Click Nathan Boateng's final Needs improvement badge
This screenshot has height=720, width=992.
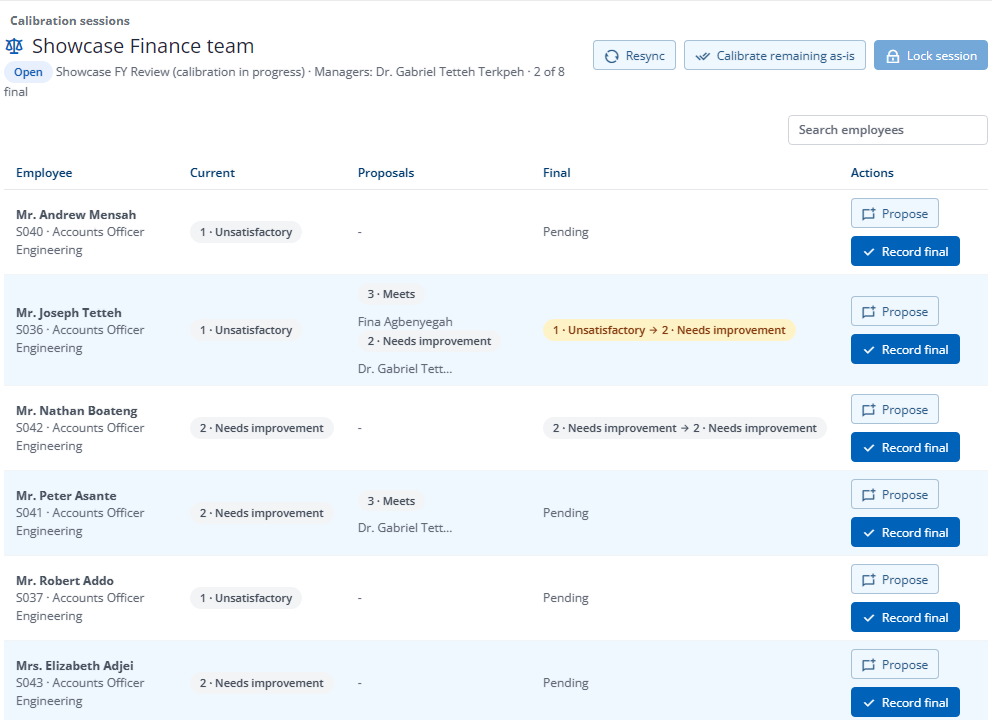[685, 428]
